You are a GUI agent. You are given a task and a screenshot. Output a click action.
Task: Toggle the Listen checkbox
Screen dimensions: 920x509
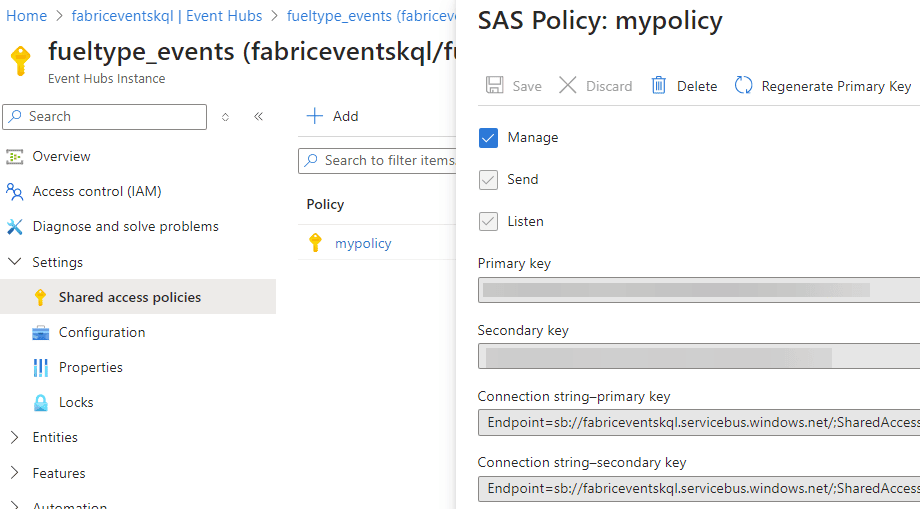488,222
